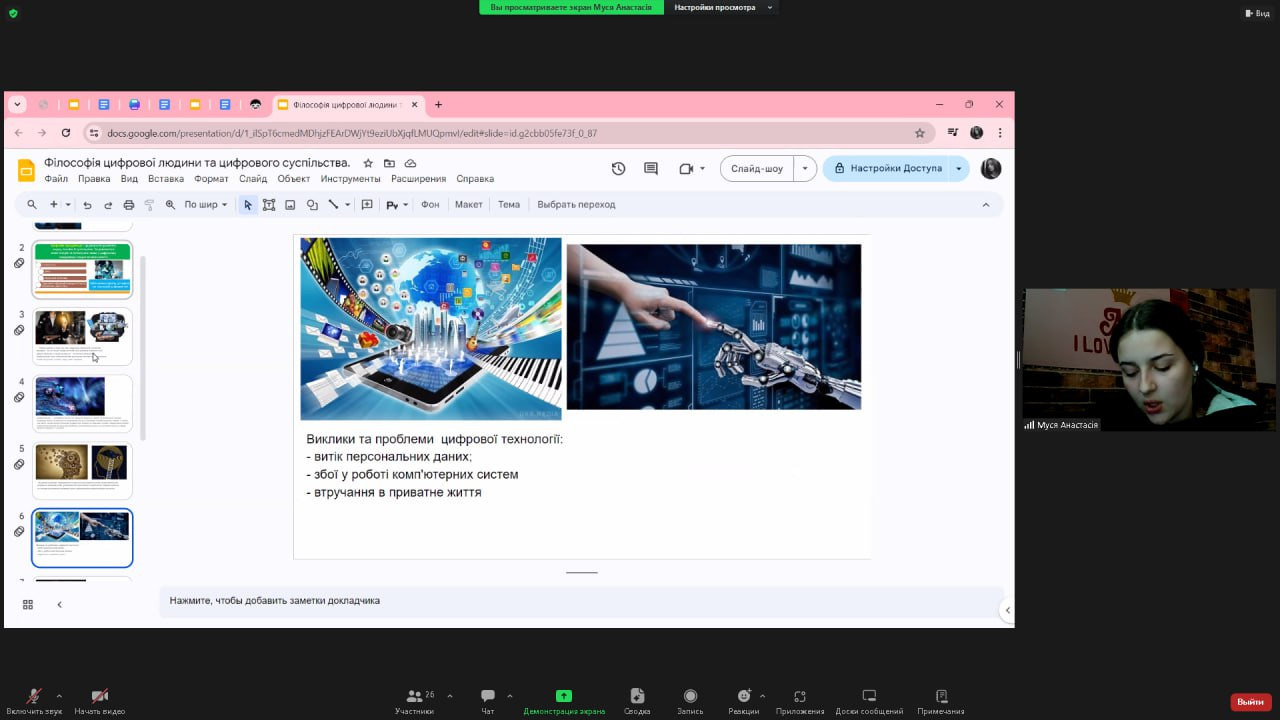Click the Выбрать переход transition button
Screen dimensions: 1280x720
click(x=576, y=205)
